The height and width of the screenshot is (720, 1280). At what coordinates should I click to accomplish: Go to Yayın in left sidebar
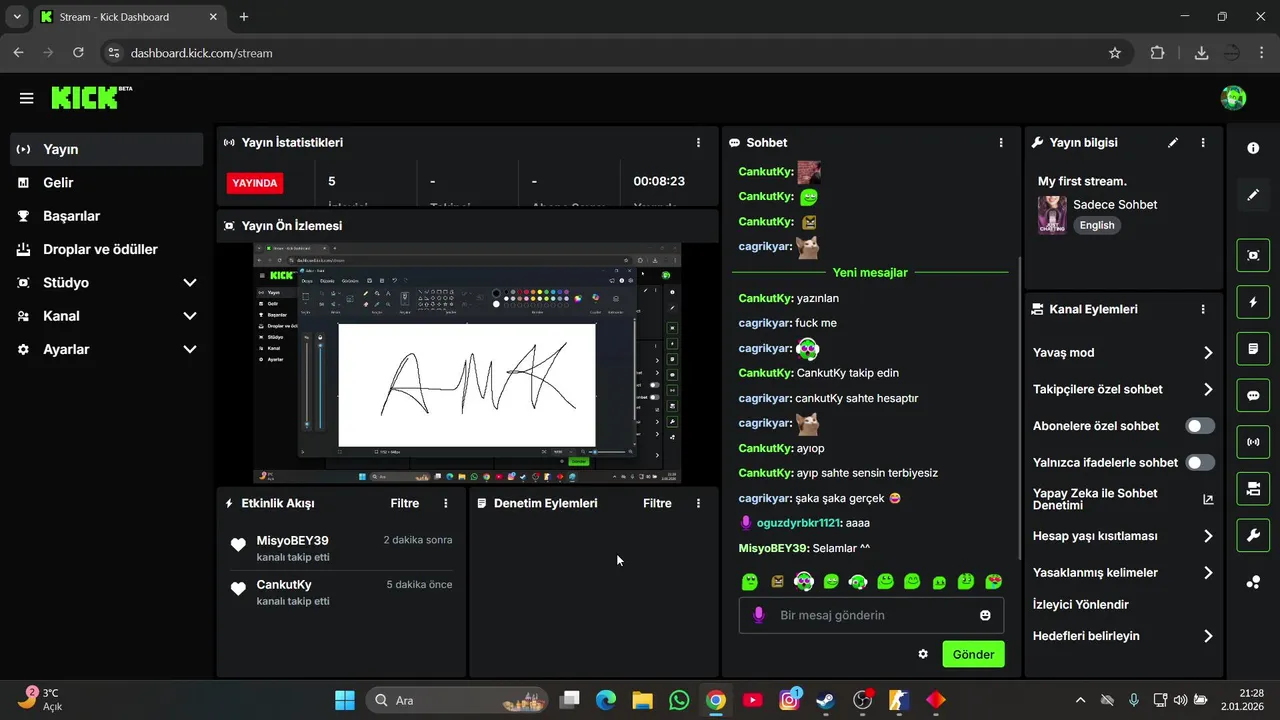(x=107, y=149)
